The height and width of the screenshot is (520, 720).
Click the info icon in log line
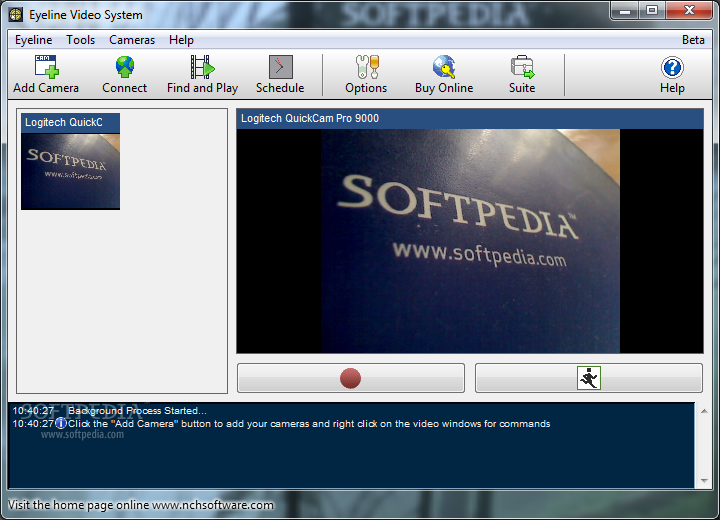[x=61, y=423]
